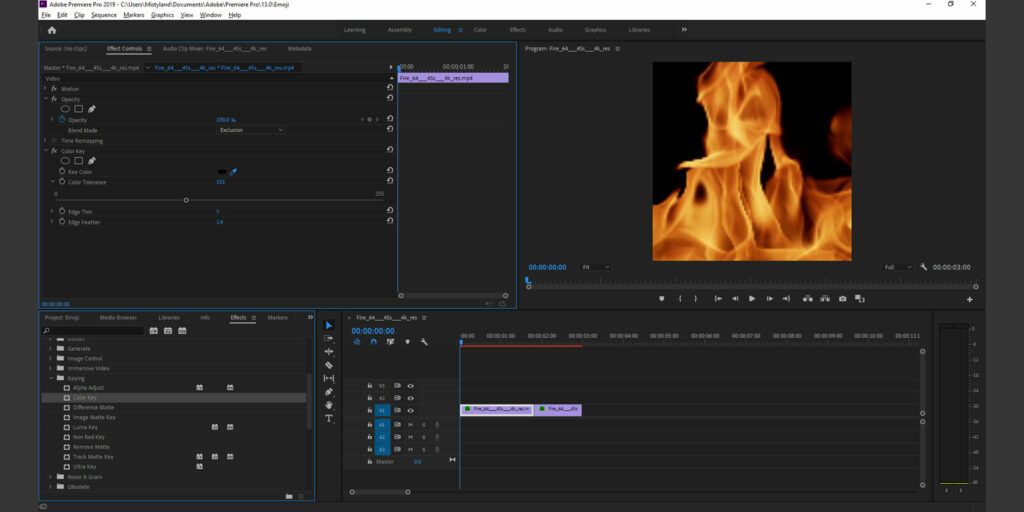Open Program Monitor settings wrench
Screen dimensions: 1024x512
pyautogui.click(x=923, y=267)
